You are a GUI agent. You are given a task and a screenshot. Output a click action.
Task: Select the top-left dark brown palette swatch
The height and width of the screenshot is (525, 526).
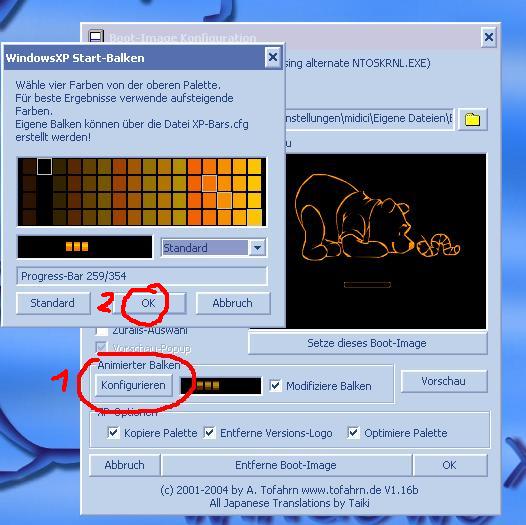point(29,166)
